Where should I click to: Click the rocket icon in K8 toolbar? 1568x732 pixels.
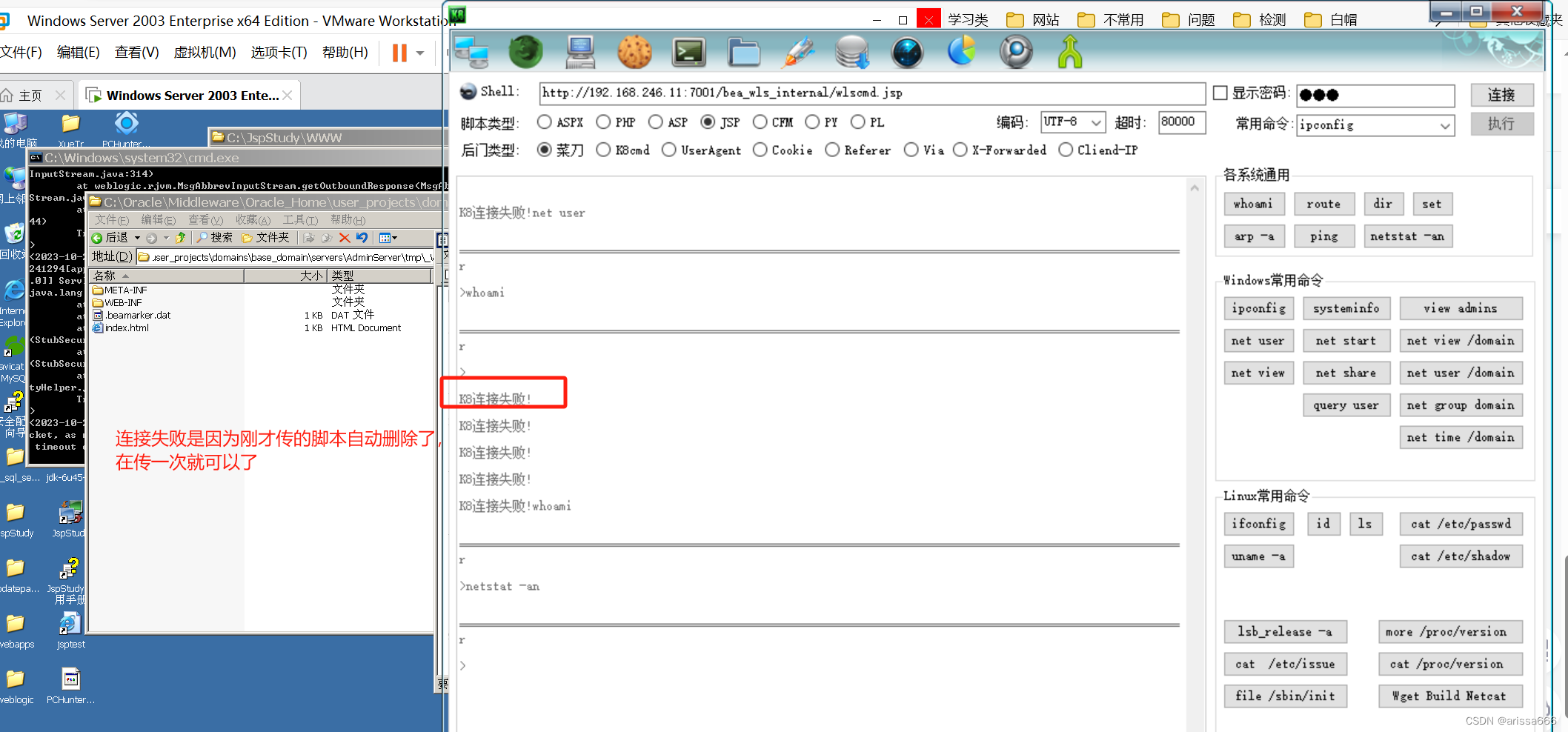(x=799, y=53)
